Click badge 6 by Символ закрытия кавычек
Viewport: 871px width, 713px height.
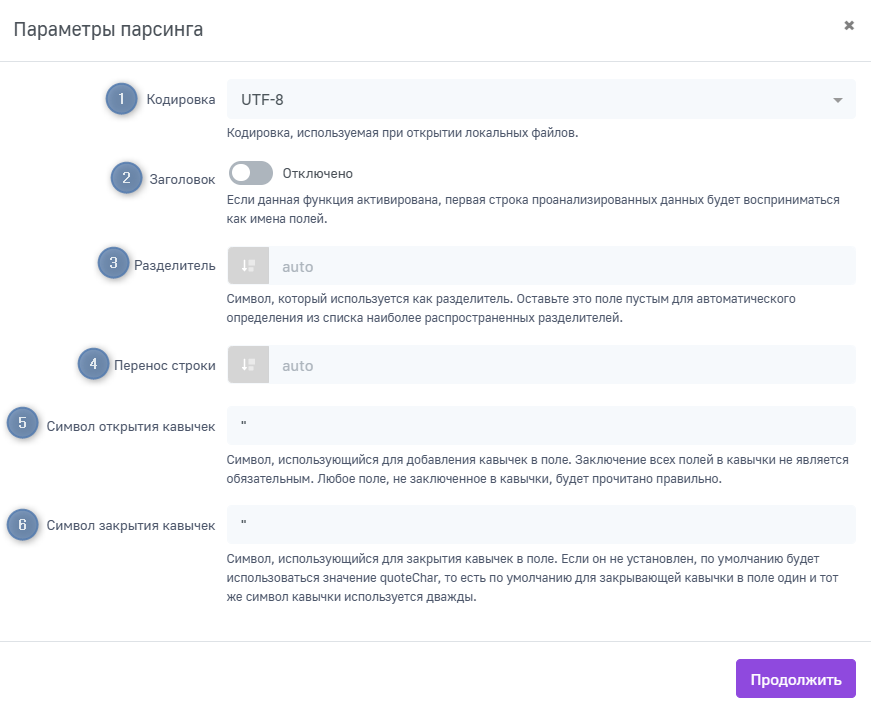coord(22,524)
